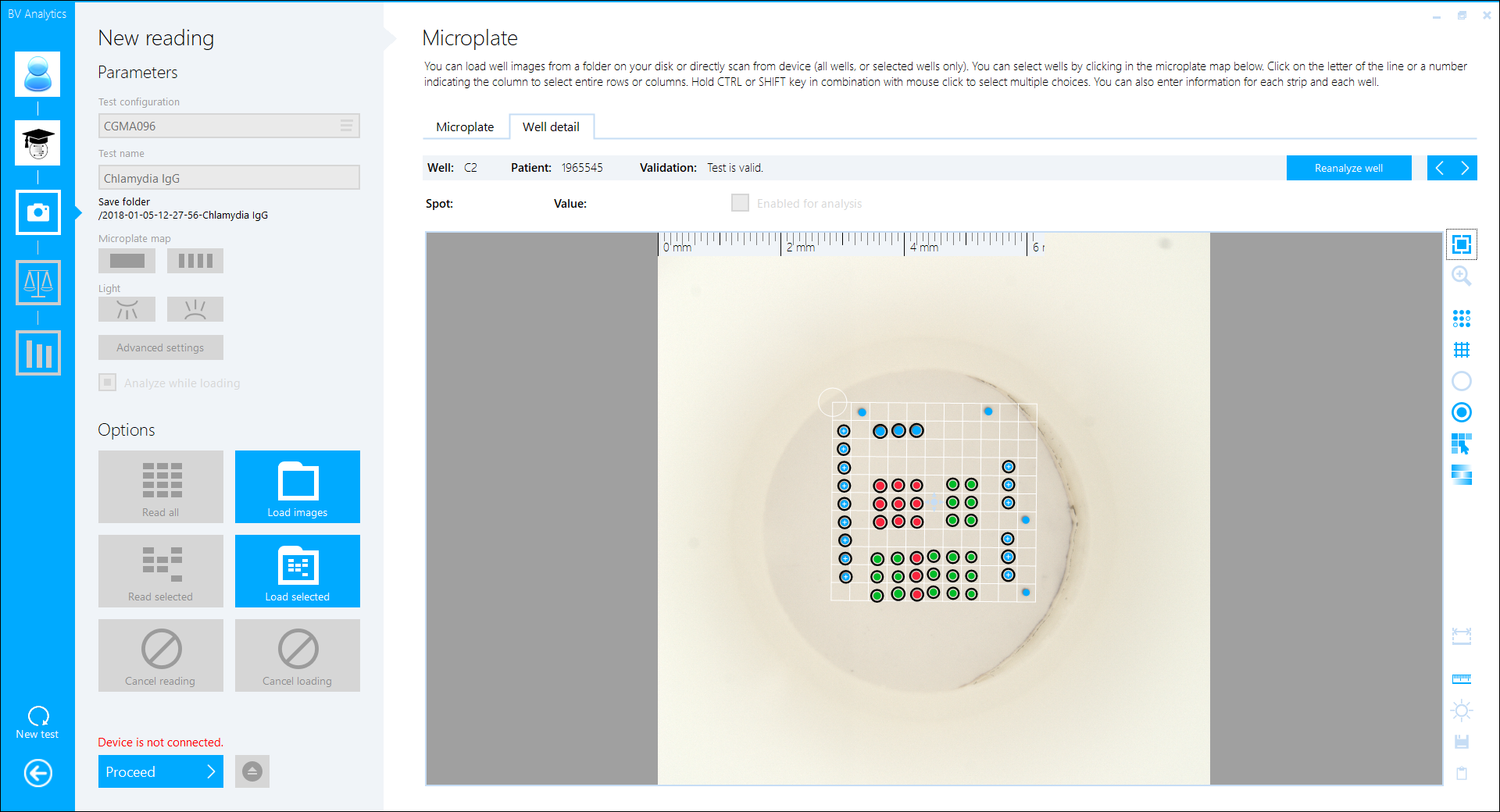Select the patient profile icon in sidebar
The image size is (1500, 812).
tap(37, 73)
